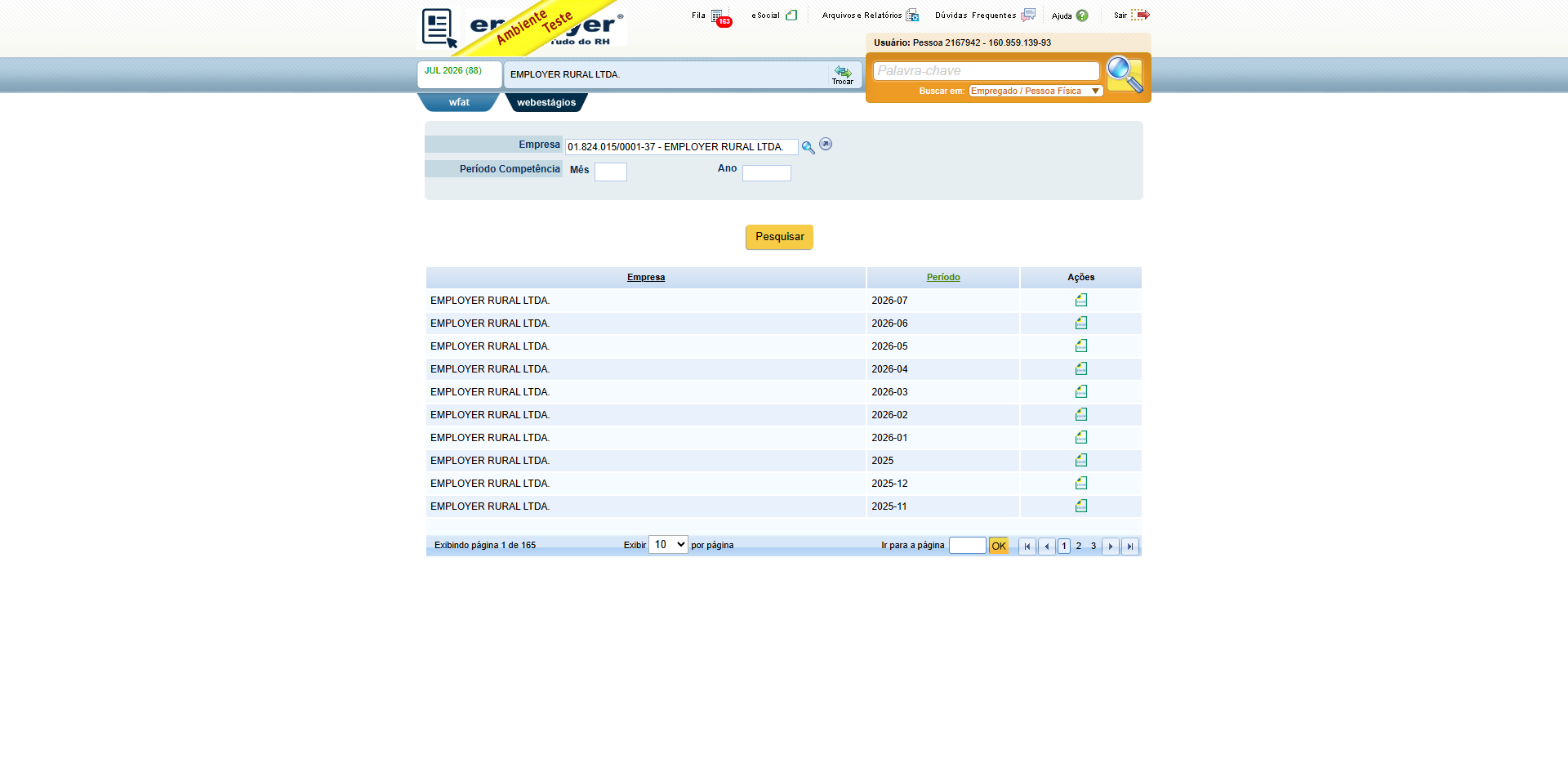
Task: Focus the Ano input field
Action: 767,173
